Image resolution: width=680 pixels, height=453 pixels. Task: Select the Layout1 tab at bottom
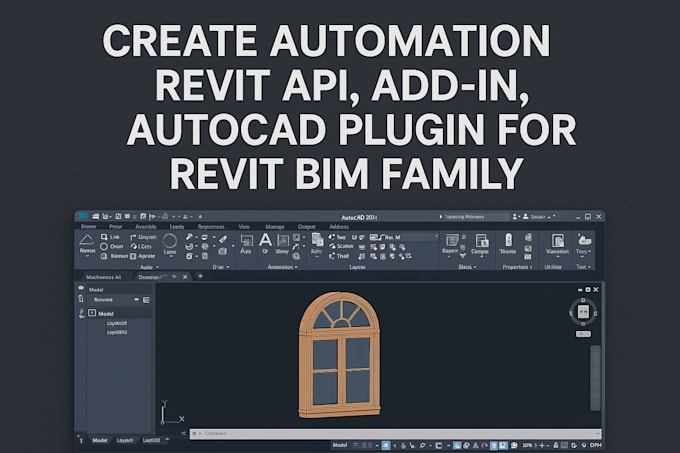(125, 440)
